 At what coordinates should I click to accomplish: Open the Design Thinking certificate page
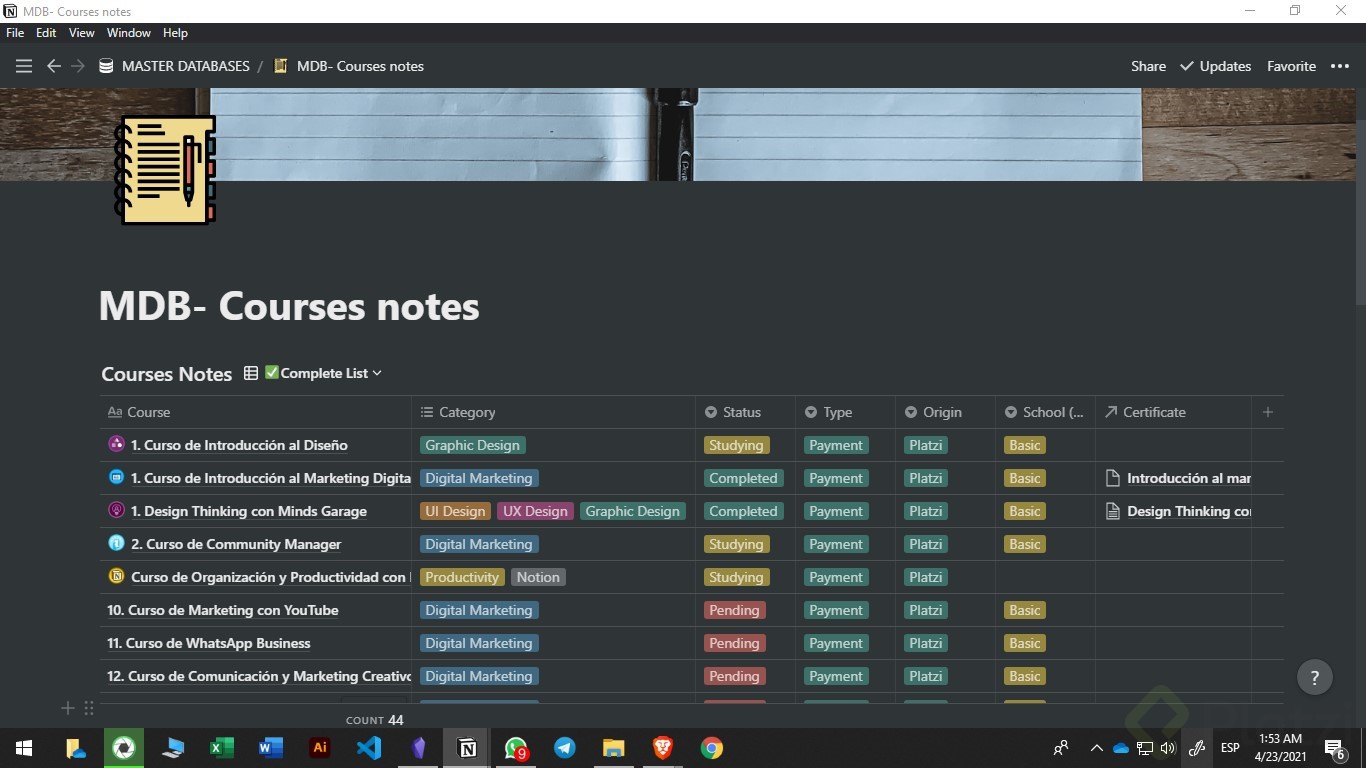(x=1178, y=511)
